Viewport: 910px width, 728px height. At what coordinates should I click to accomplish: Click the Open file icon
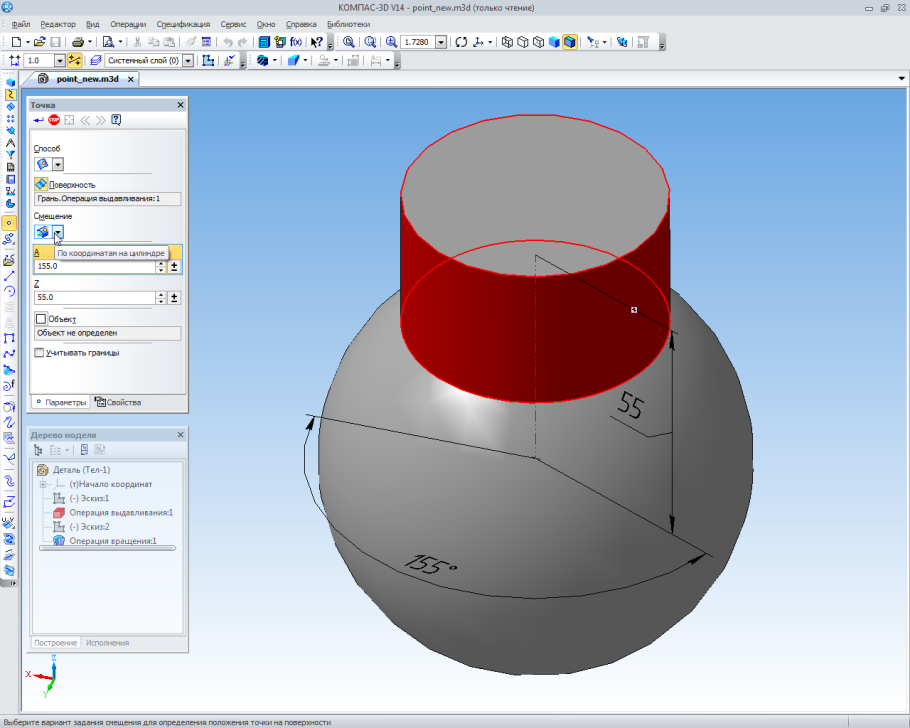(x=39, y=43)
